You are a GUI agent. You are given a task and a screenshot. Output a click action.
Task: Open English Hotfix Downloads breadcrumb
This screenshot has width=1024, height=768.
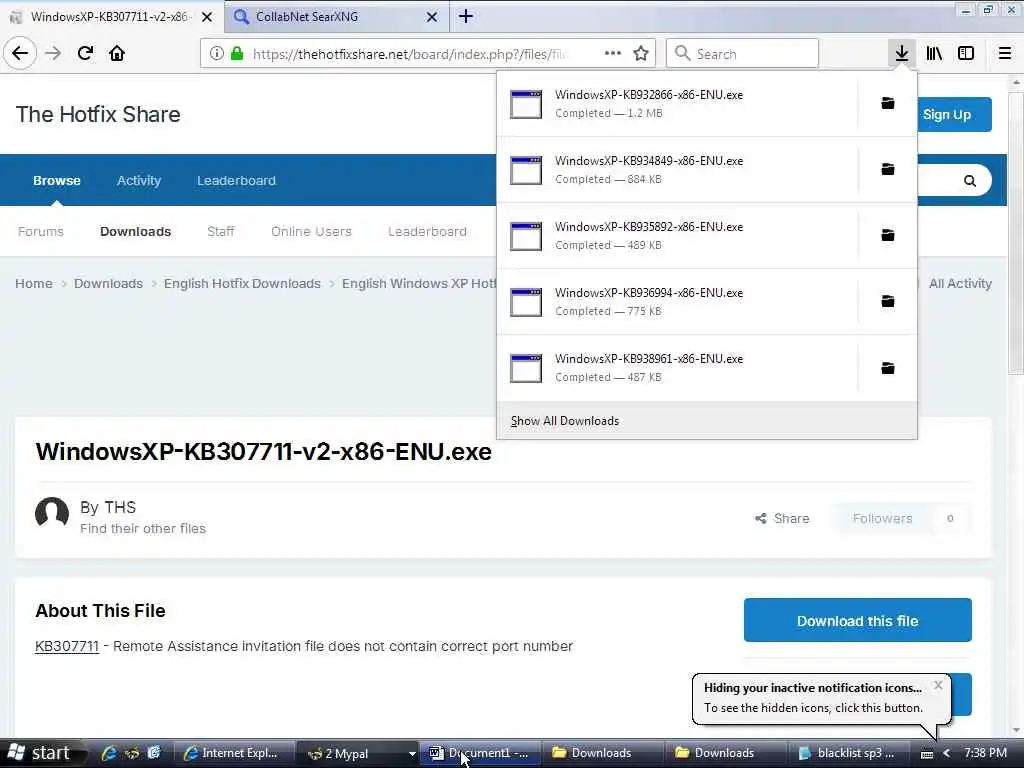click(x=242, y=283)
